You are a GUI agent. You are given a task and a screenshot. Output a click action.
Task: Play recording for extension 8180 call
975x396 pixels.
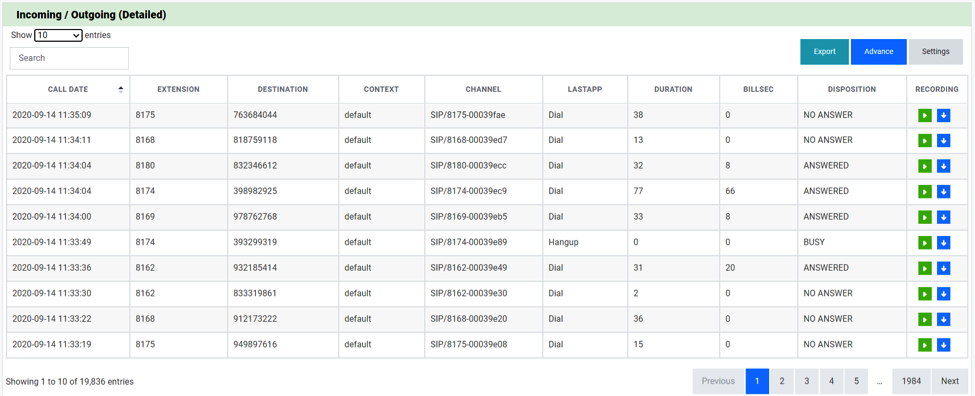coord(924,166)
